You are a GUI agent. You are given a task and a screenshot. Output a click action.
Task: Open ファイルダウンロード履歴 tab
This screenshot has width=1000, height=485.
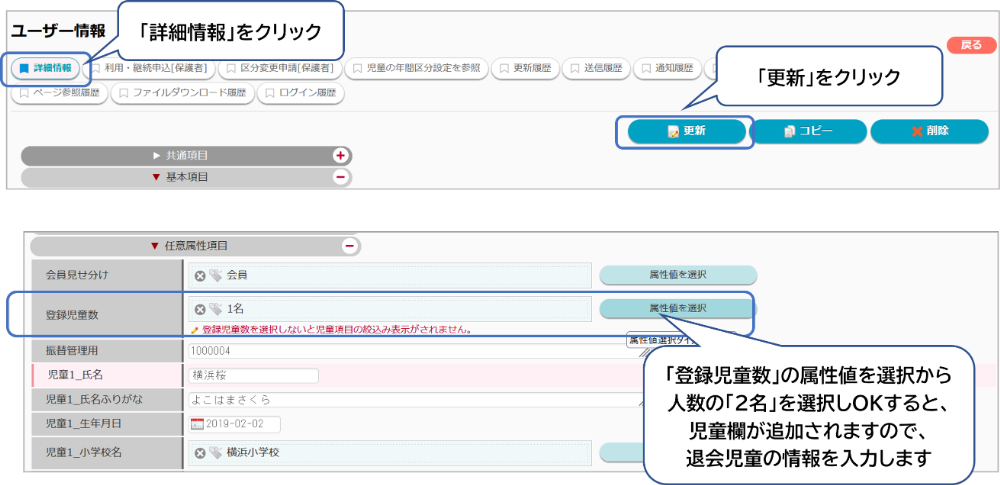(181, 93)
